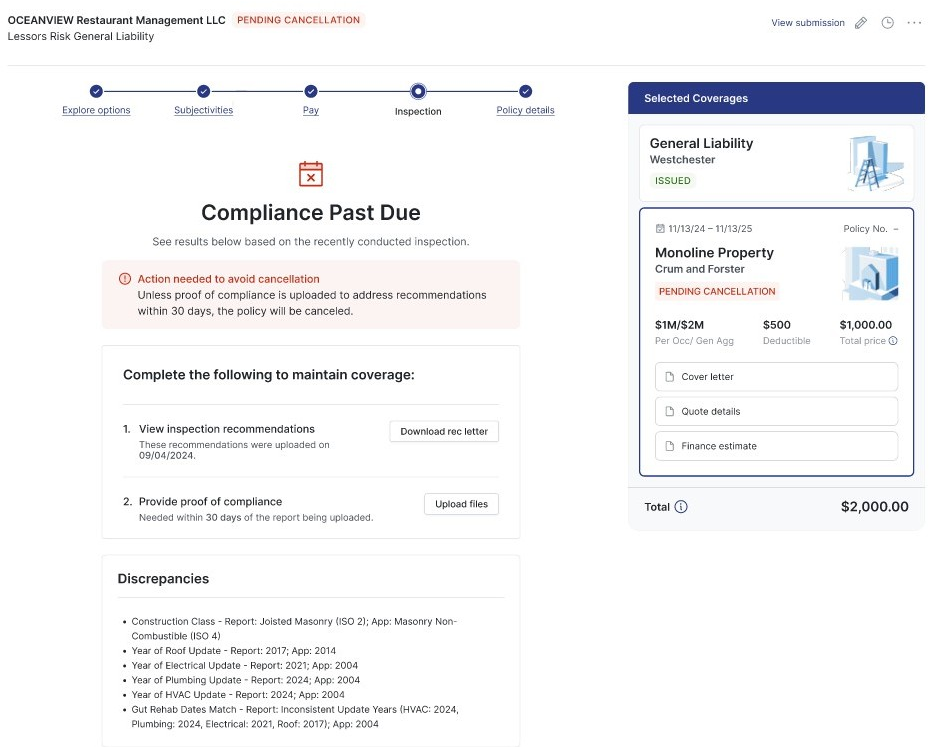Open the Subjectivities step
The image size is (930, 747).
203,110
